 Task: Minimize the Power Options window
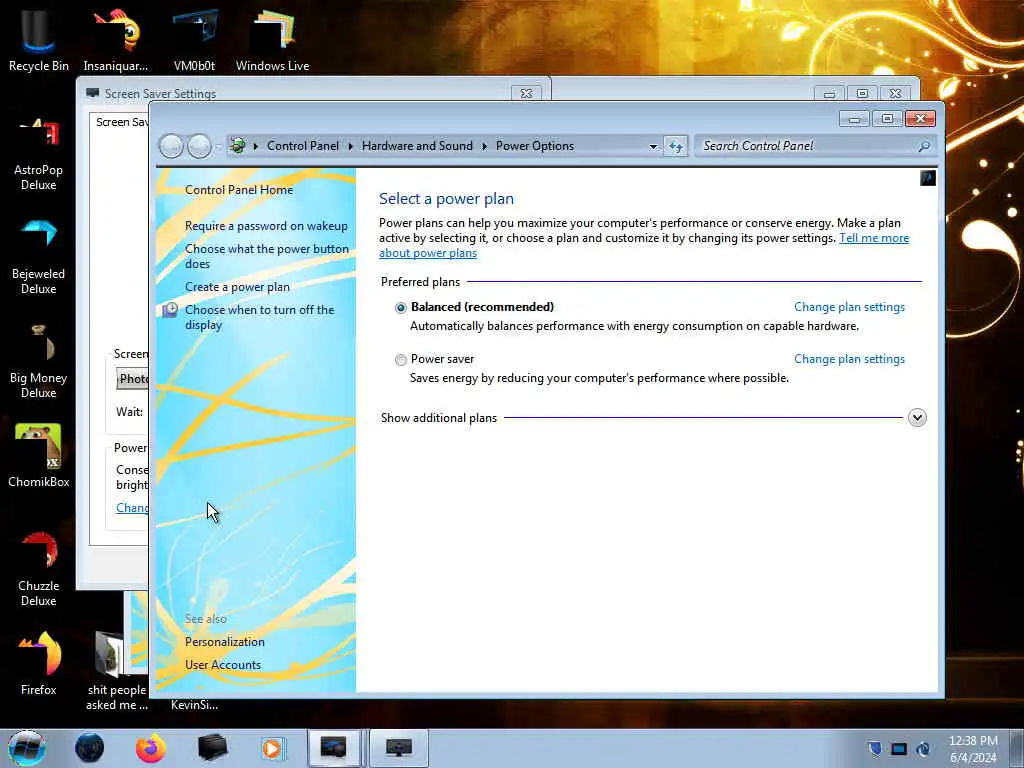pyautogui.click(x=854, y=118)
